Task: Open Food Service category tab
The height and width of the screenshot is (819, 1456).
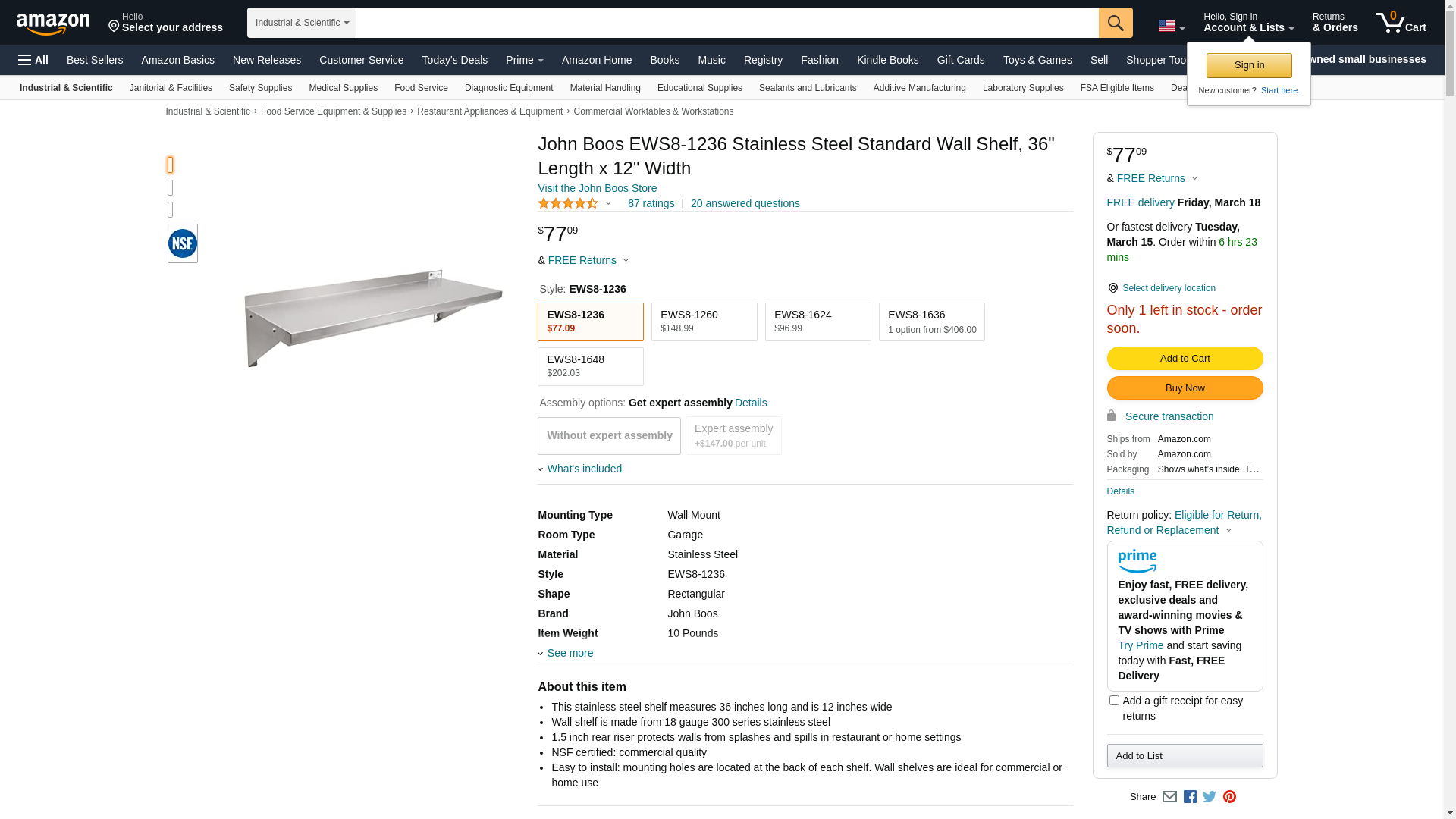Action: [421, 88]
